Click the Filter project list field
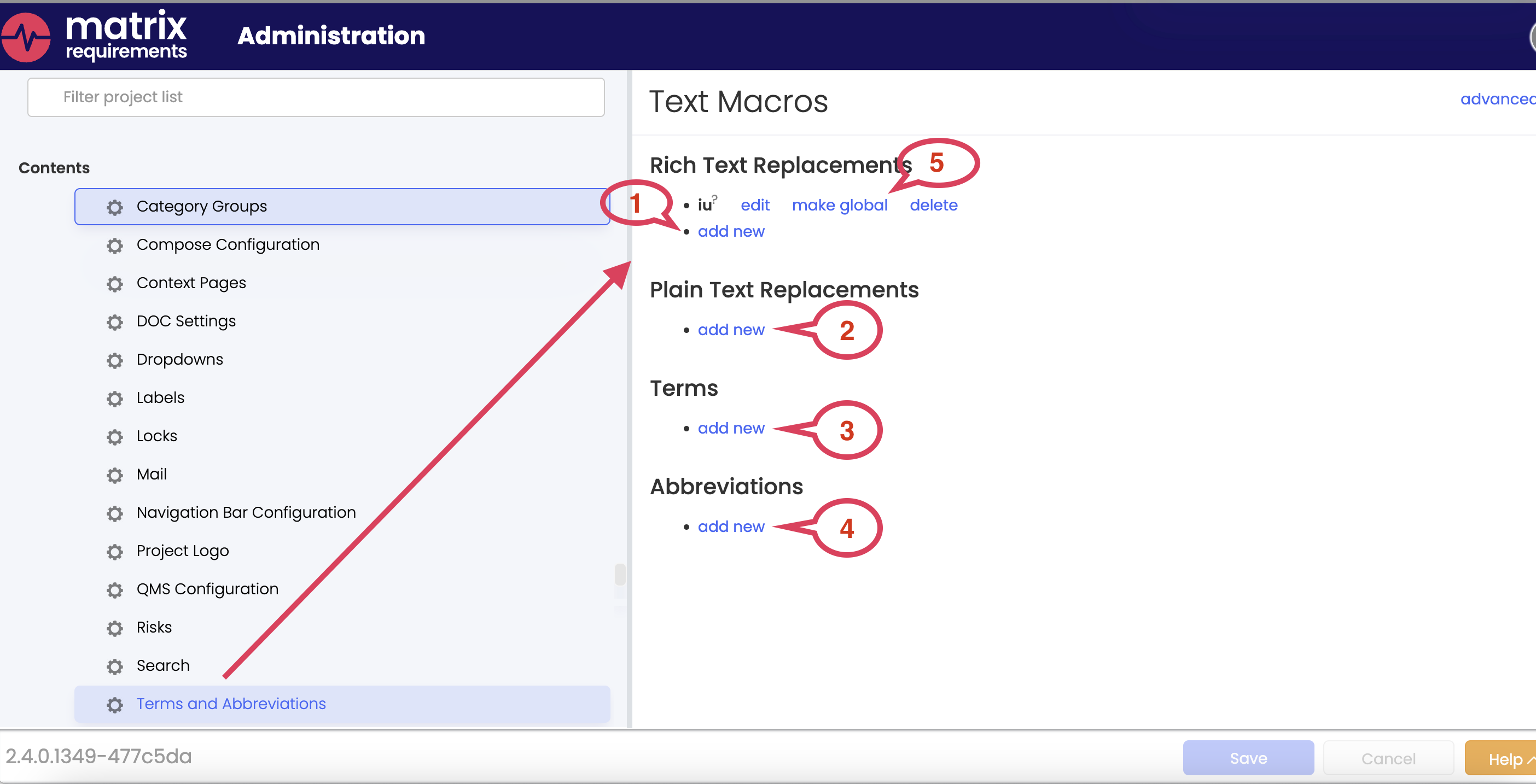Image resolution: width=1536 pixels, height=784 pixels. click(315, 97)
